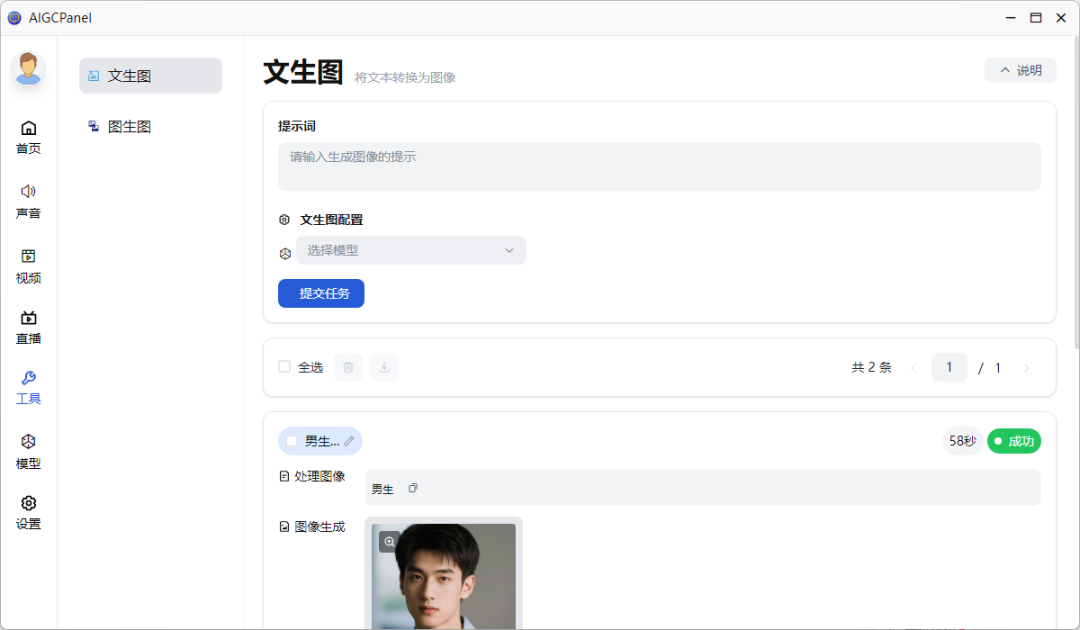1080x630 pixels.
Task: Tick the 全选 select-all checkbox
Action: (284, 367)
